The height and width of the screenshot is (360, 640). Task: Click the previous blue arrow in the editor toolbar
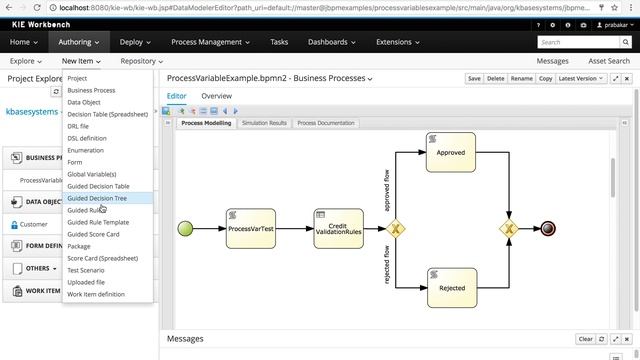(225, 111)
